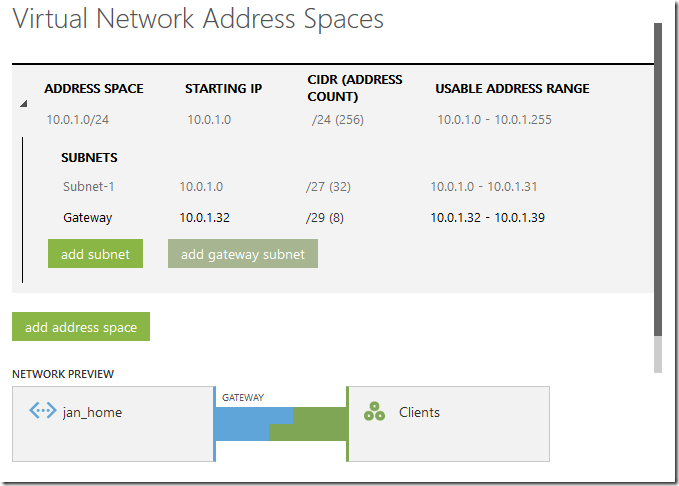Click the jan_home virtual network icon
679x486 pixels.
(x=42, y=411)
